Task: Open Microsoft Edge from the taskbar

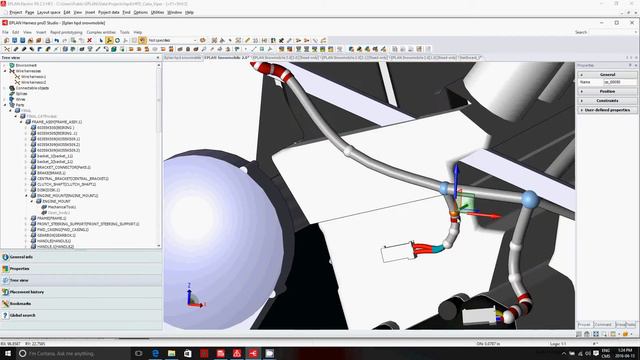Action: (155, 353)
